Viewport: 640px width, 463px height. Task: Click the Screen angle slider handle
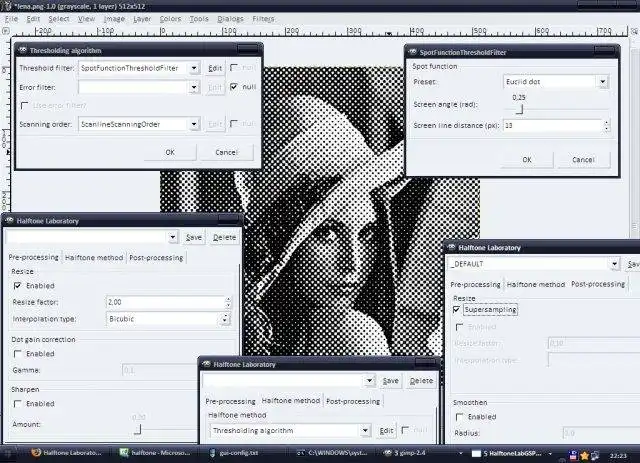(519, 109)
